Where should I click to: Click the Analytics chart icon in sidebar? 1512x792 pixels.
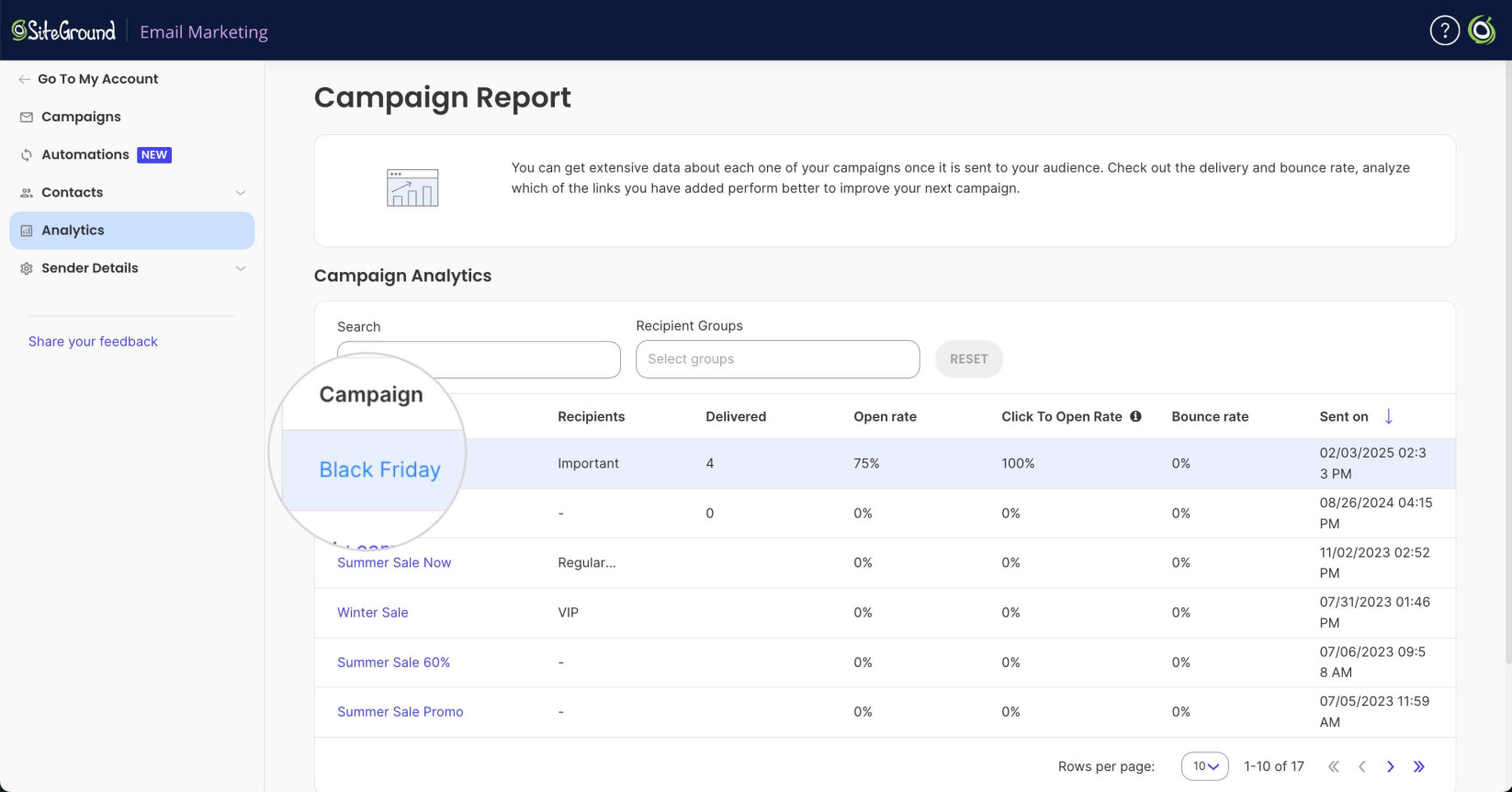coord(27,231)
